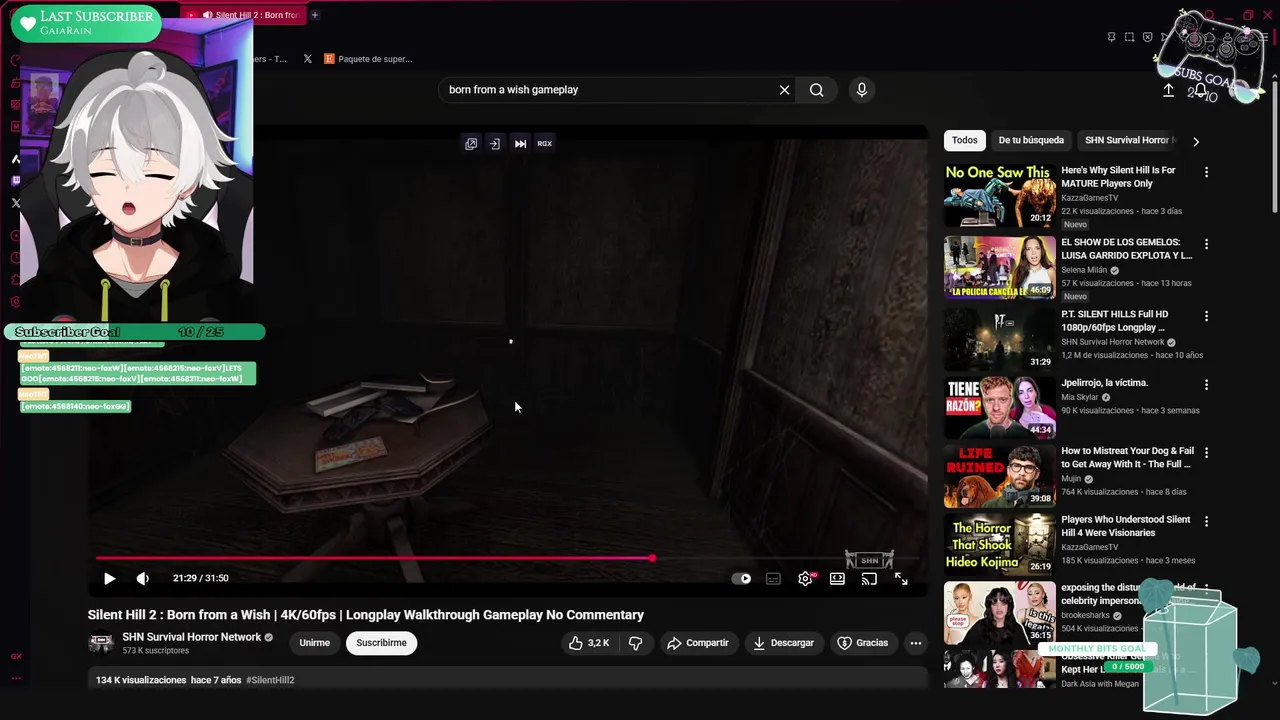Click the browser pin extension icon
The height and width of the screenshot is (720, 1280).
point(1111,37)
